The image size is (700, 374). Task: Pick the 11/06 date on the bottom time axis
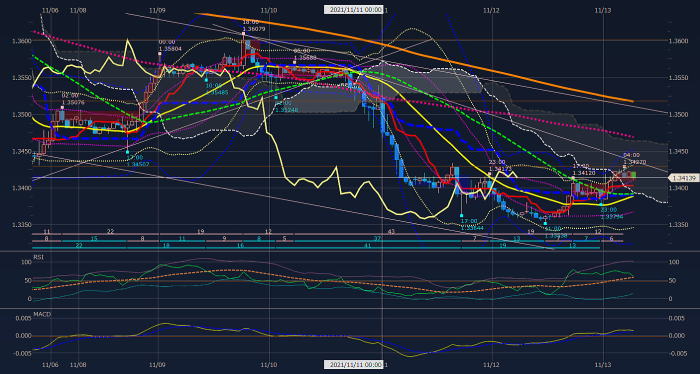tap(50, 364)
